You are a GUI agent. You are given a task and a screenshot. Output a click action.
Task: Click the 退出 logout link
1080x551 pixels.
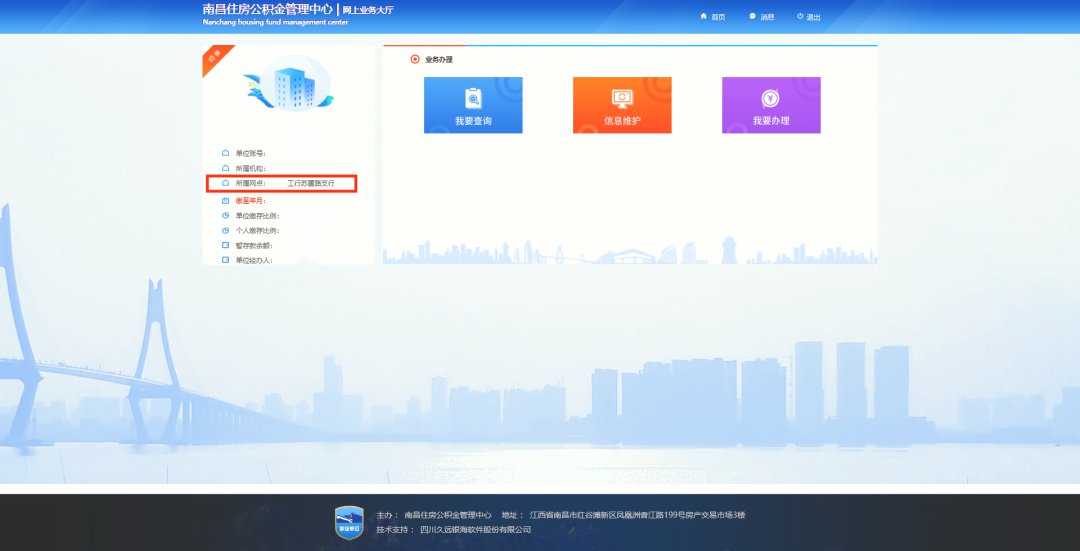[x=813, y=17]
